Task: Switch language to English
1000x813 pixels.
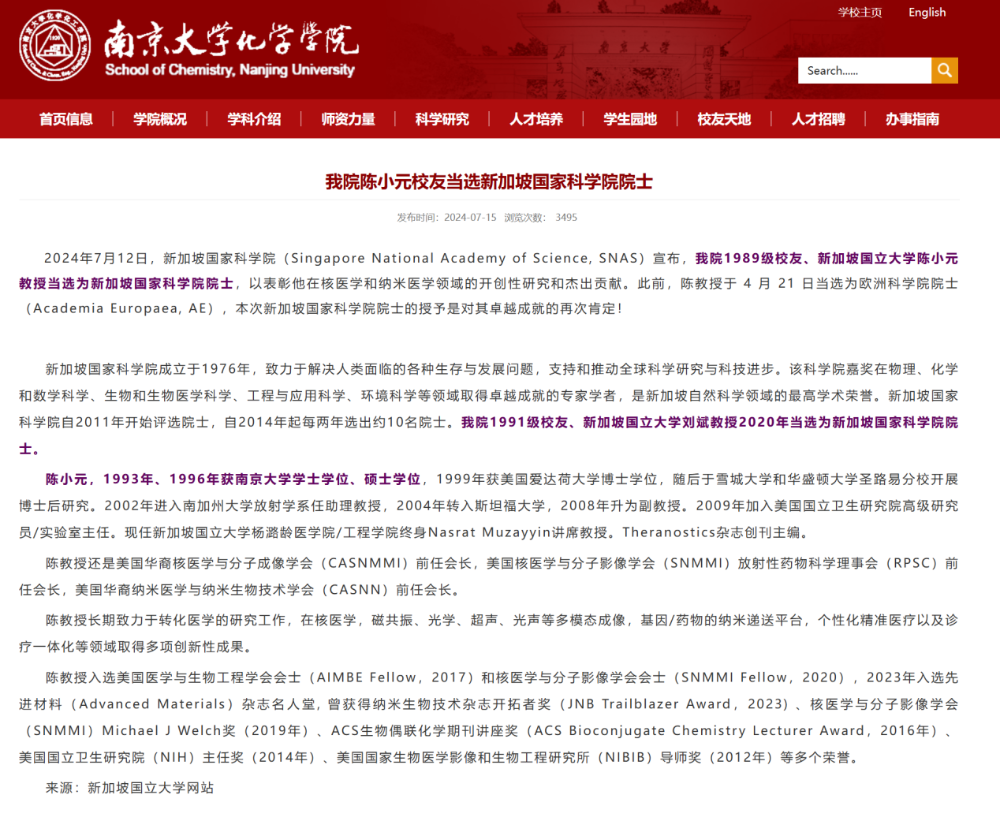Action: pos(926,12)
